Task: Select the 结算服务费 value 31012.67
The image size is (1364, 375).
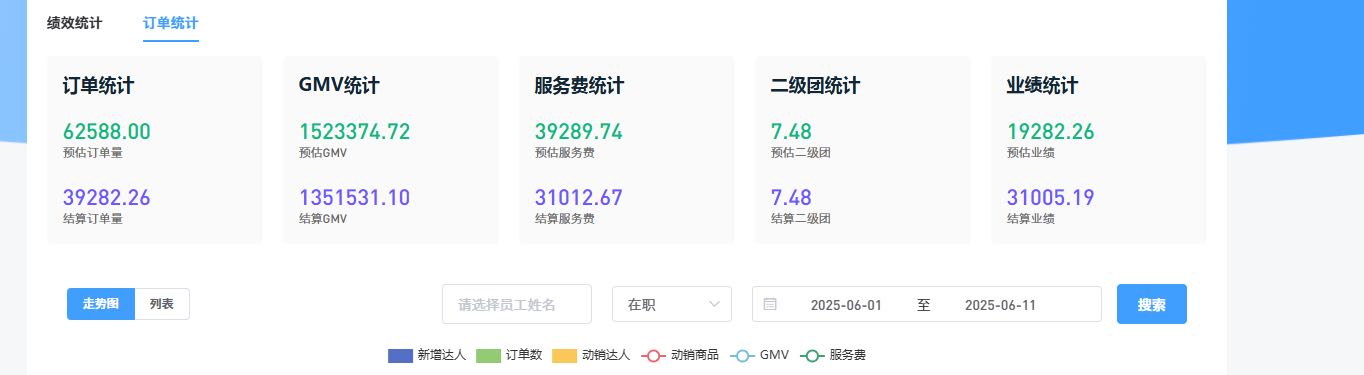Action: point(579,198)
